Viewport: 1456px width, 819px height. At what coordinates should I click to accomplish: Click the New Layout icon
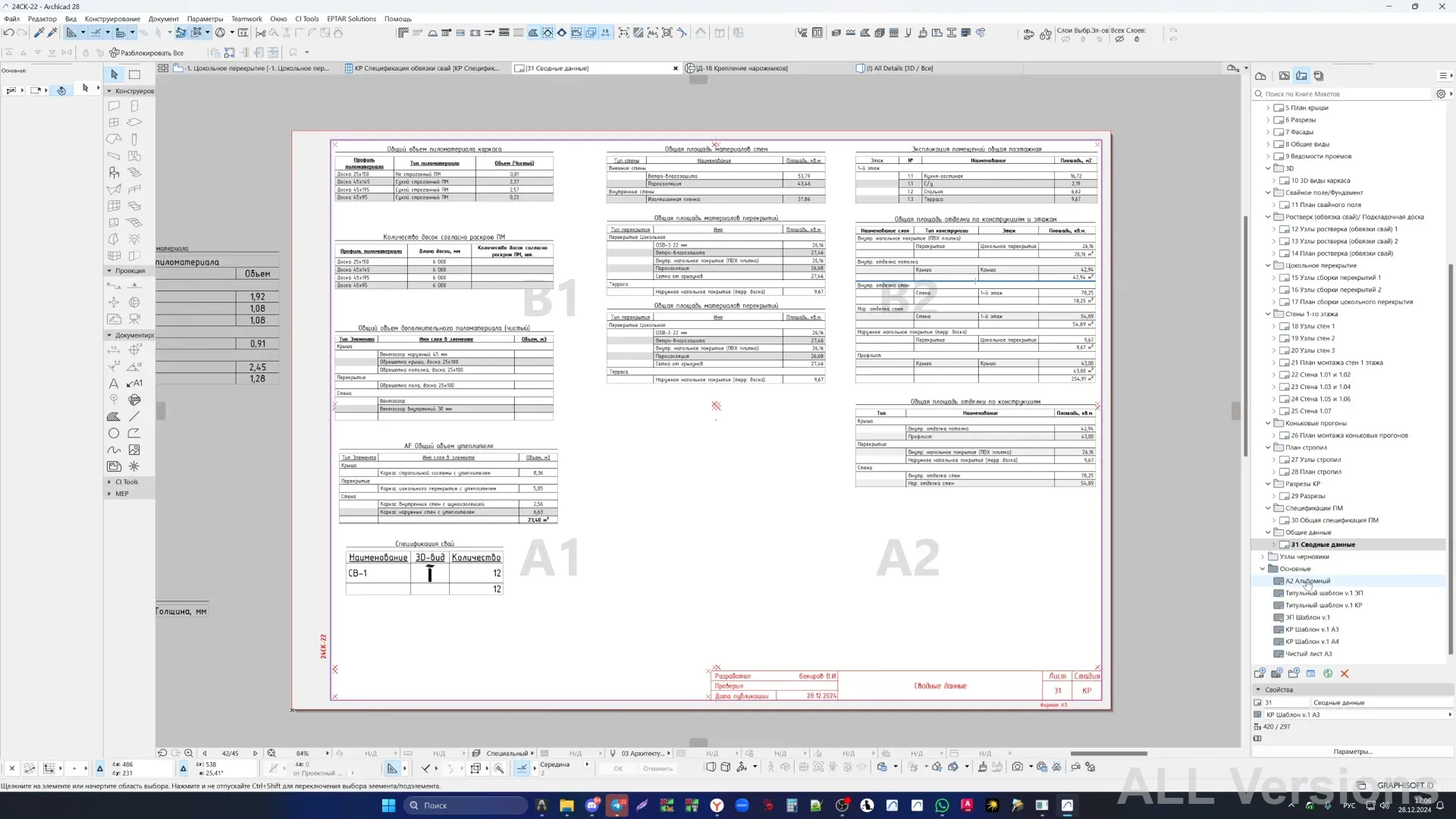point(1260,673)
